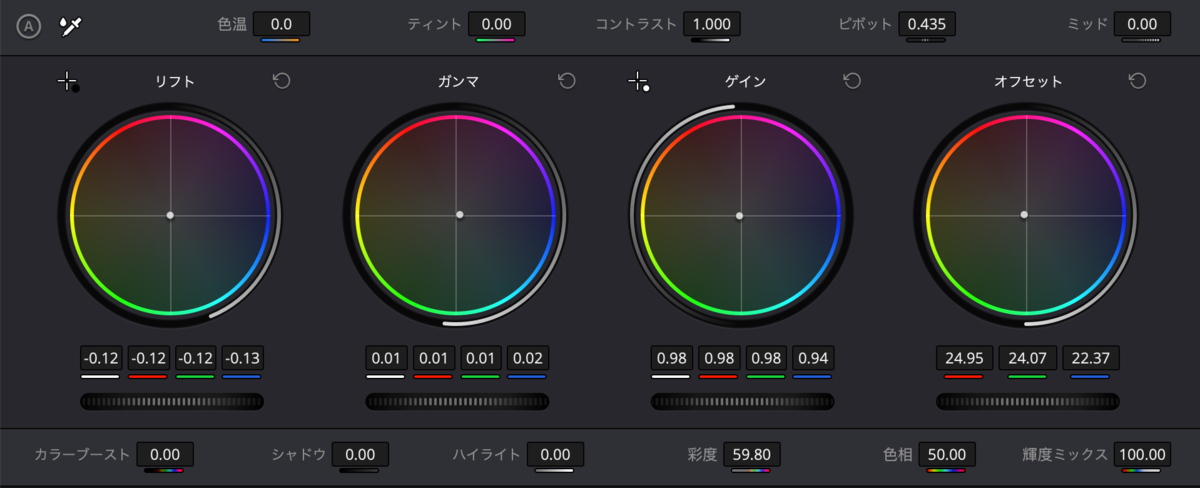Image resolution: width=1200 pixels, height=488 pixels.
Task: Pick black point with リフト crosshair
Action: pyautogui.click(x=68, y=82)
